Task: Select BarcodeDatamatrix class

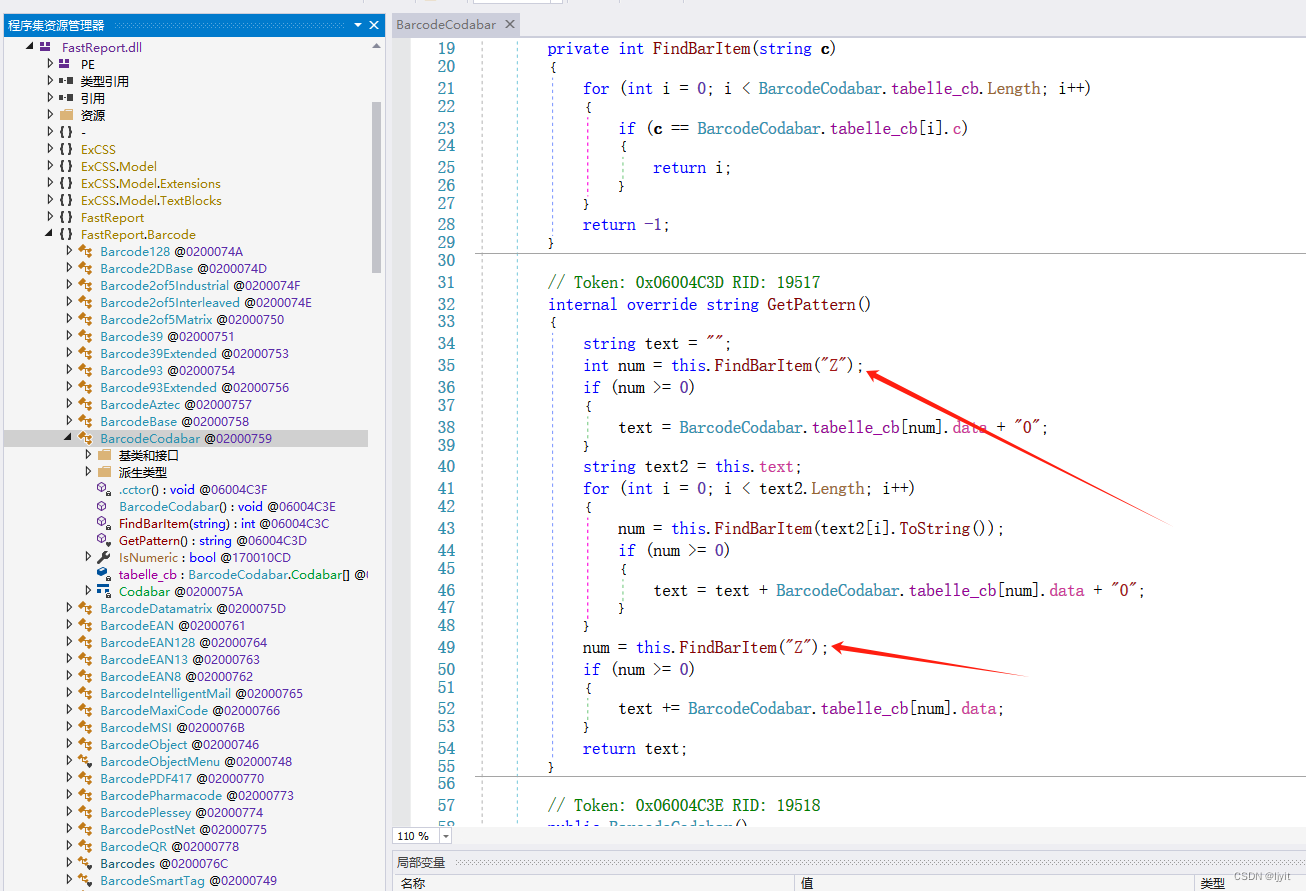Action: pos(193,608)
